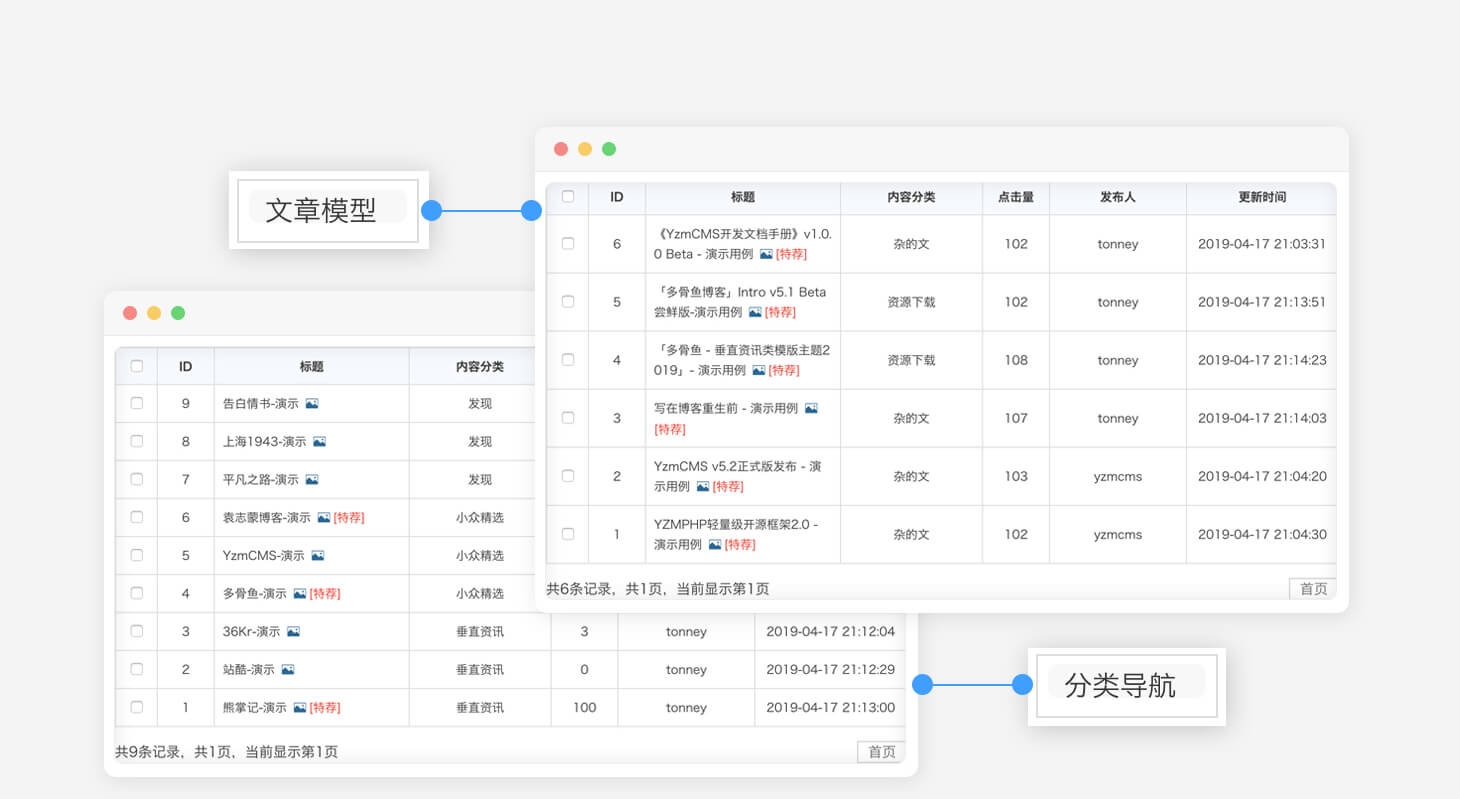The height and width of the screenshot is (799, 1460).
Task: Tick checkbox for 多骨鱼博客 Intro v5.1 row
Action: (568, 302)
